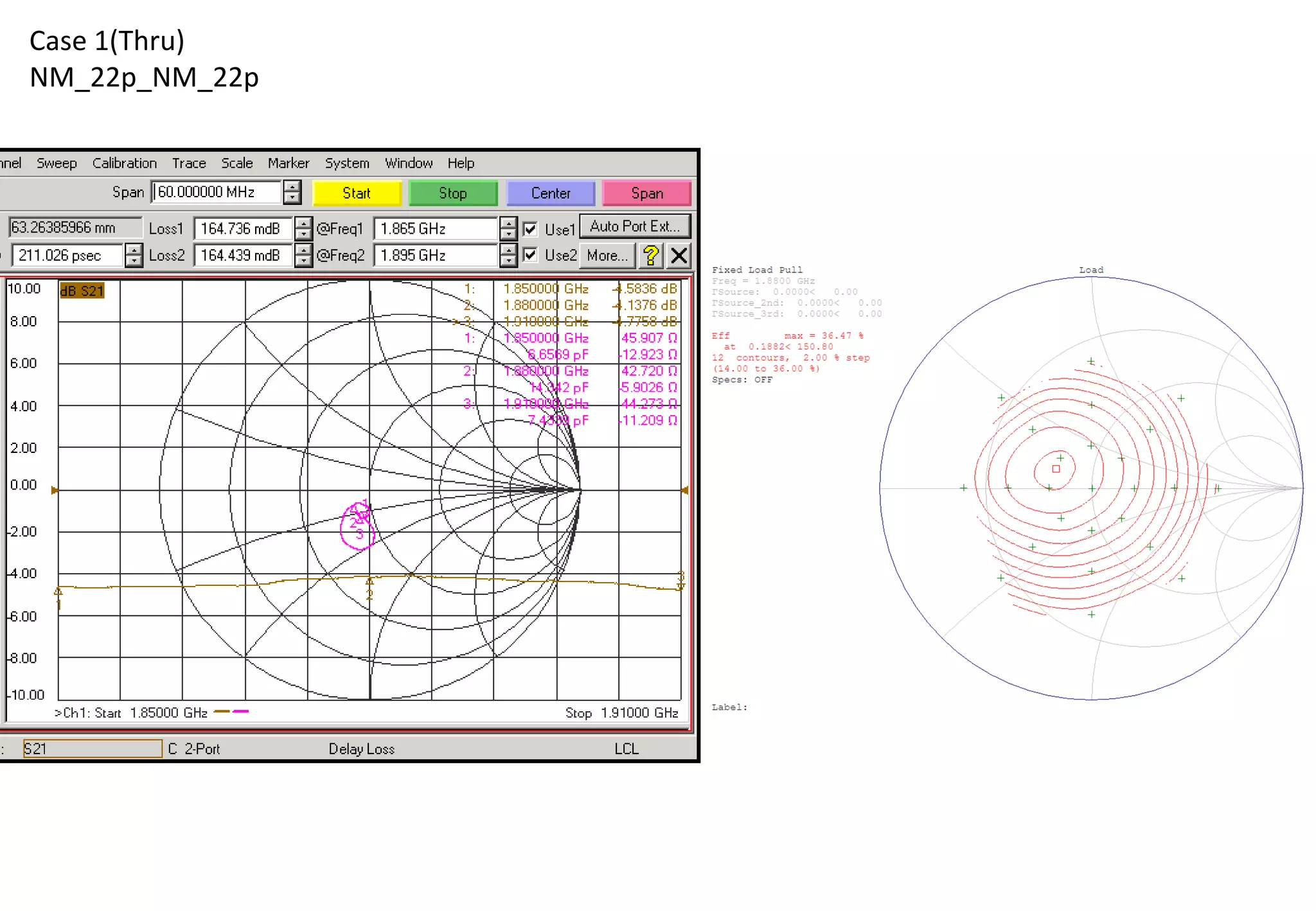Click the Loss1 value stepper arrows
Viewport: 1316px width, 911px height.
[303, 229]
